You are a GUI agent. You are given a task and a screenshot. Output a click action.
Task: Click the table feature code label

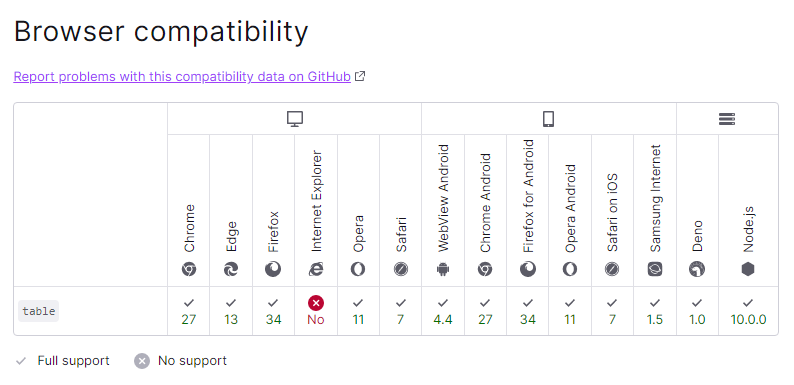[x=38, y=311]
